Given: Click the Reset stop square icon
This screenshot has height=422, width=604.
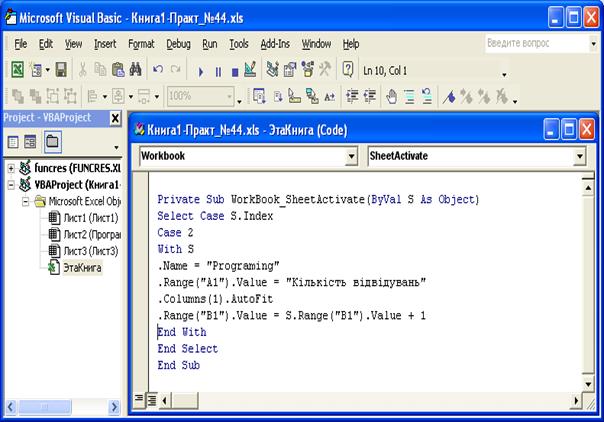Looking at the screenshot, I should pos(235,72).
